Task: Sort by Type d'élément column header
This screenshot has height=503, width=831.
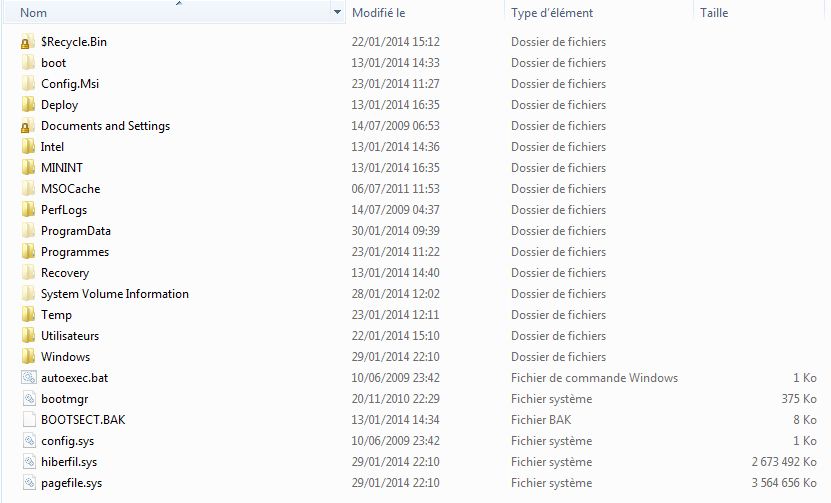Action: [552, 13]
